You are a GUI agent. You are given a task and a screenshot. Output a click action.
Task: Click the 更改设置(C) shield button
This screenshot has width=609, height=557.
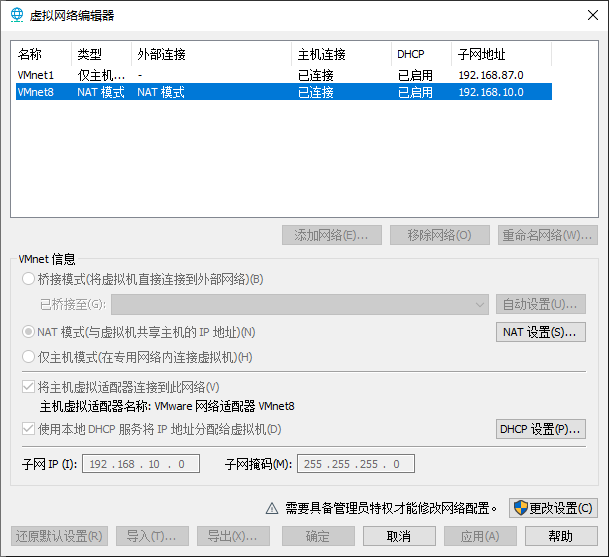553,508
